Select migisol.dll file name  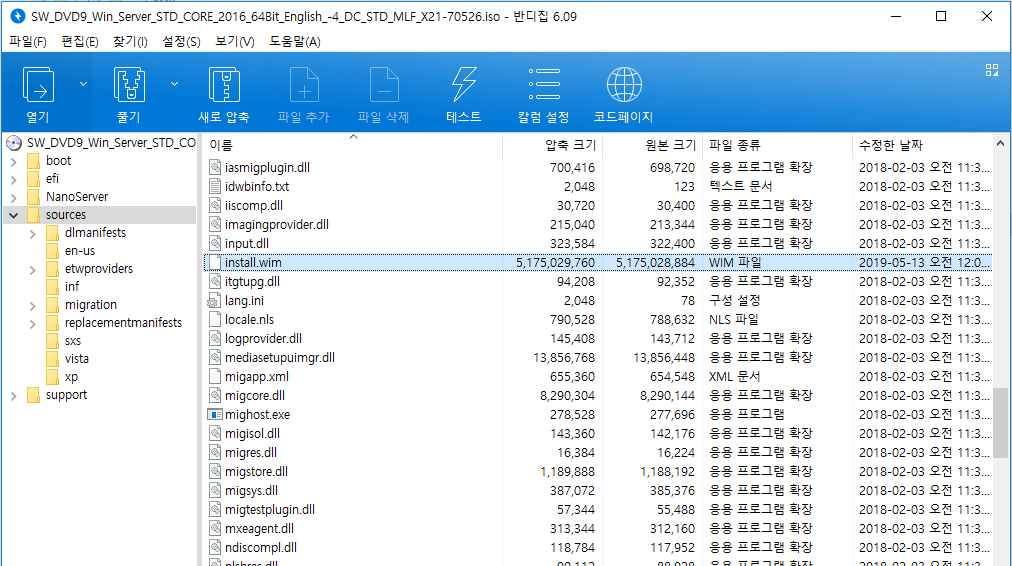pos(252,434)
